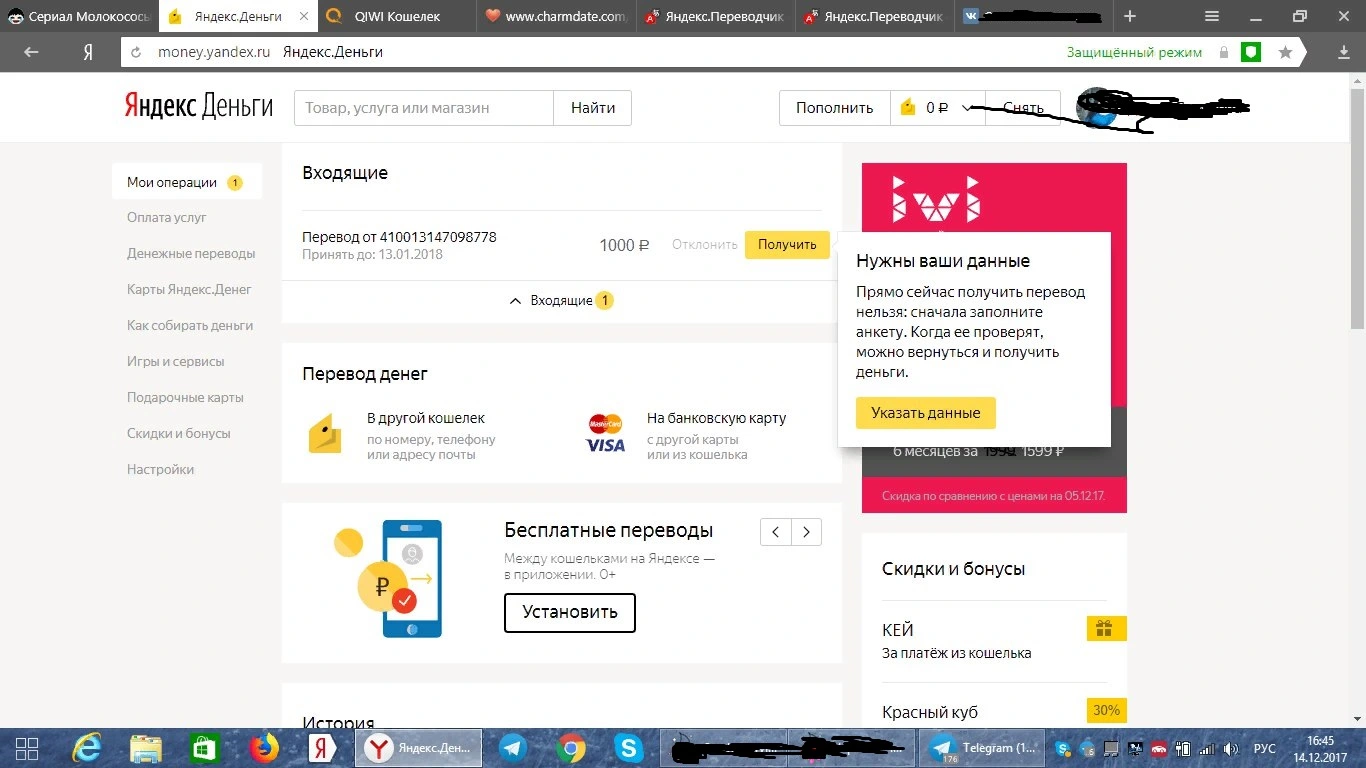Click the Yandex Я button beside the back arrow

tap(88, 52)
